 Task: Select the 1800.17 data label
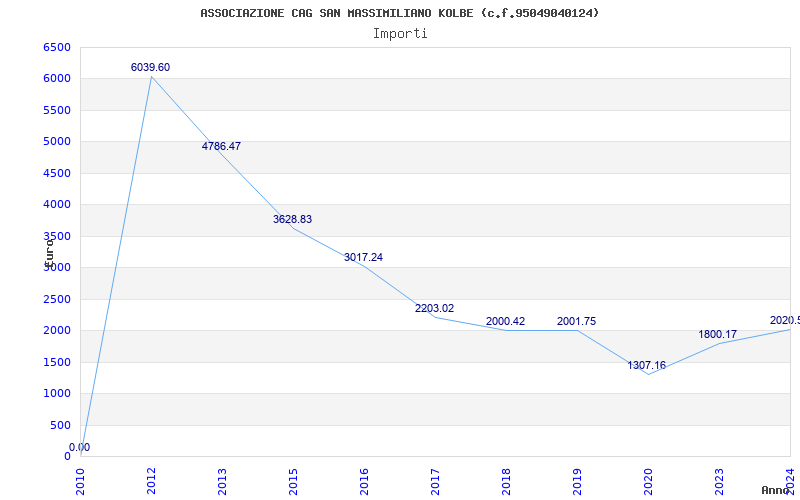(717, 335)
